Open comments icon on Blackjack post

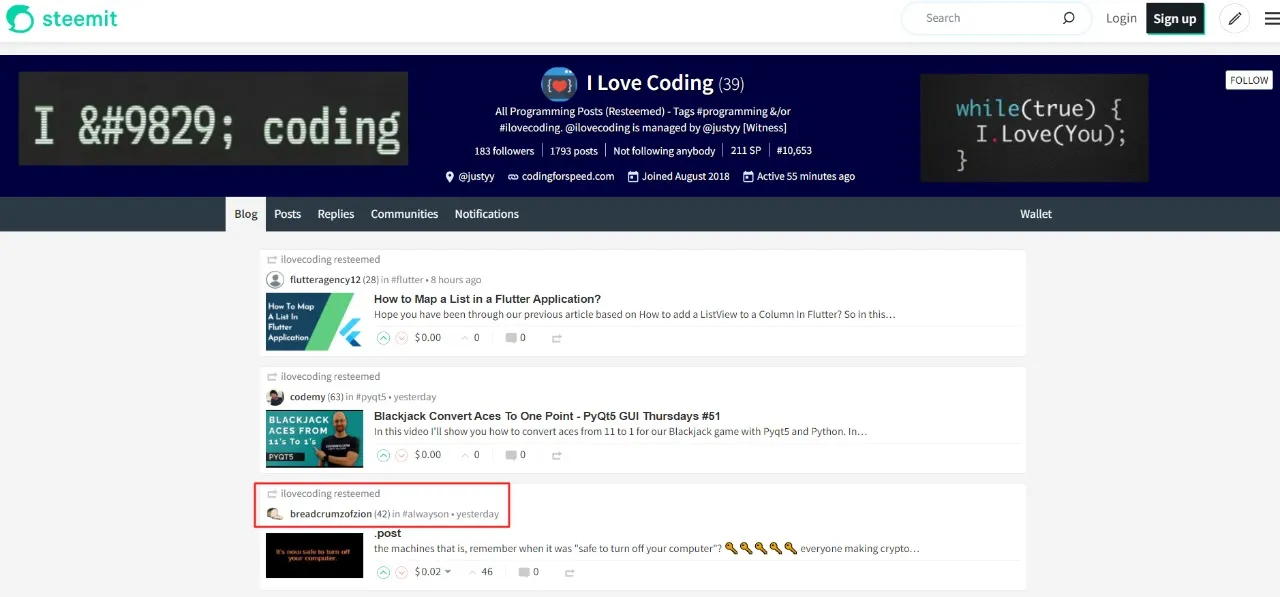pyautogui.click(x=511, y=455)
